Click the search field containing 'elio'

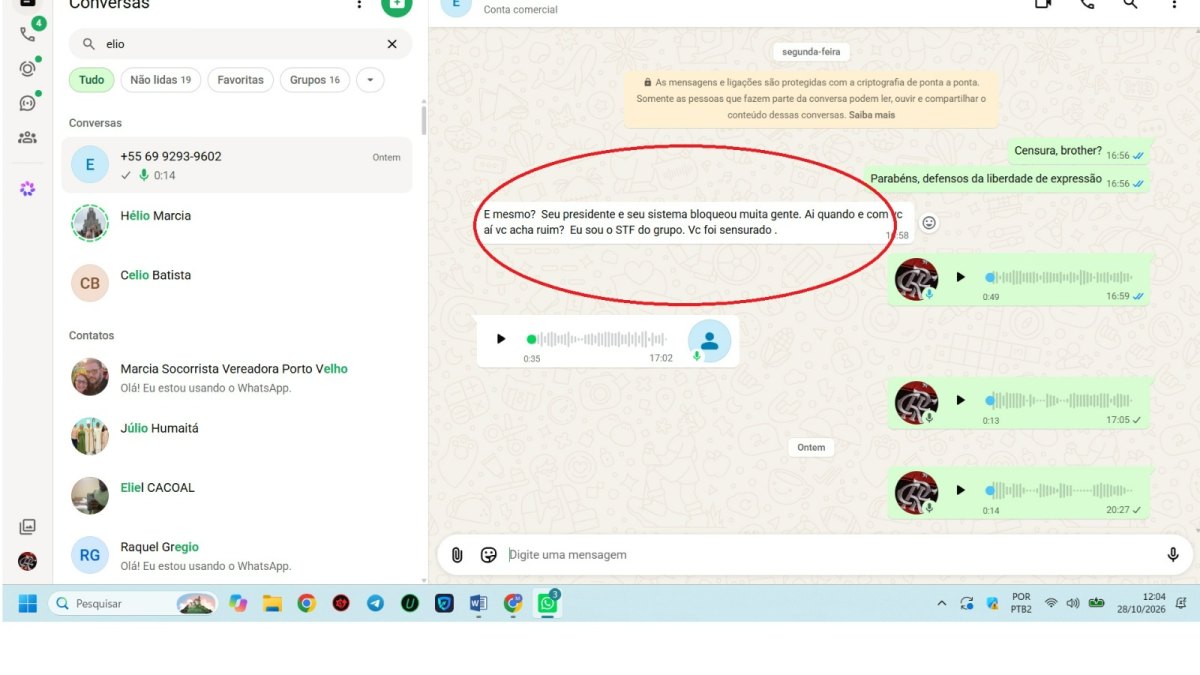coord(240,44)
